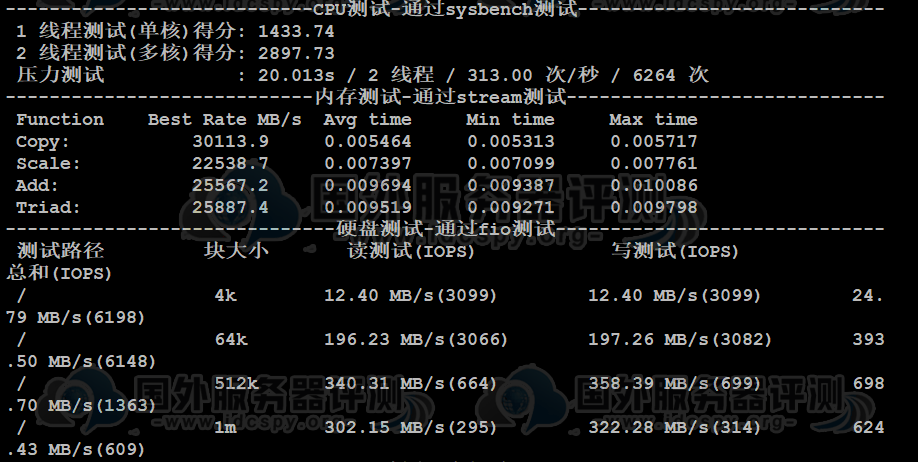Viewport: 918px width, 462px height.
Task: Click Scale max time 0.007761
Action: 653,163
